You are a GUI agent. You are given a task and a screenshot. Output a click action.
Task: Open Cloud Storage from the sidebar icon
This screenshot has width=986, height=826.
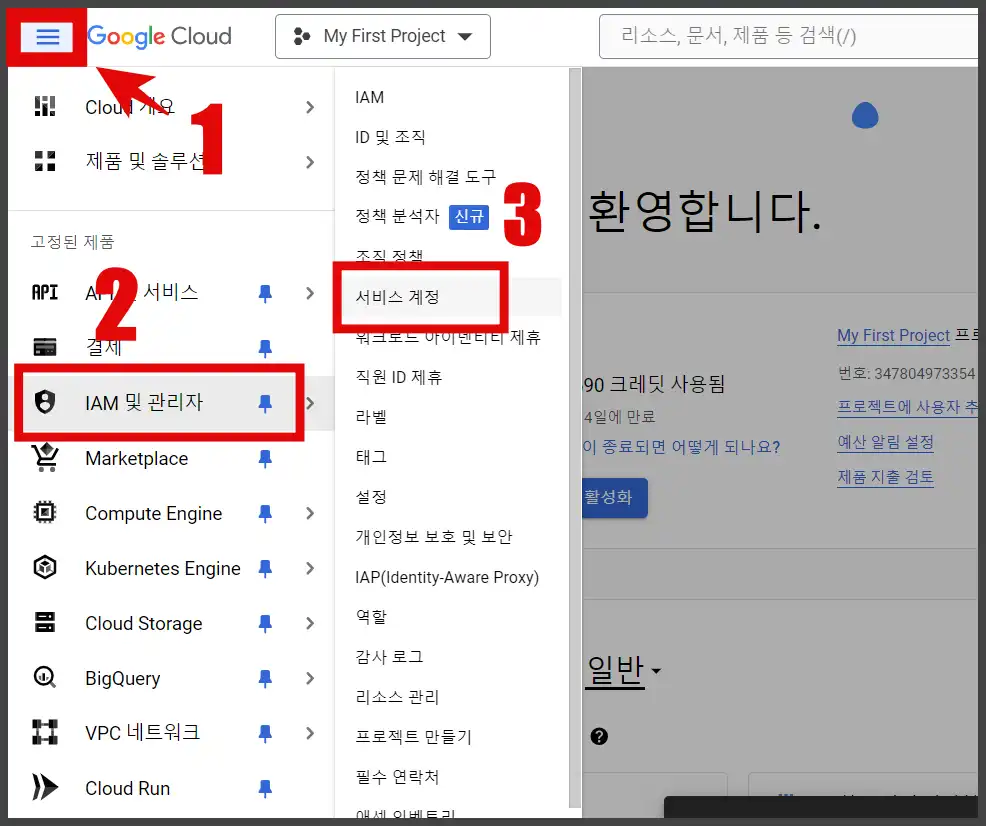[44, 623]
